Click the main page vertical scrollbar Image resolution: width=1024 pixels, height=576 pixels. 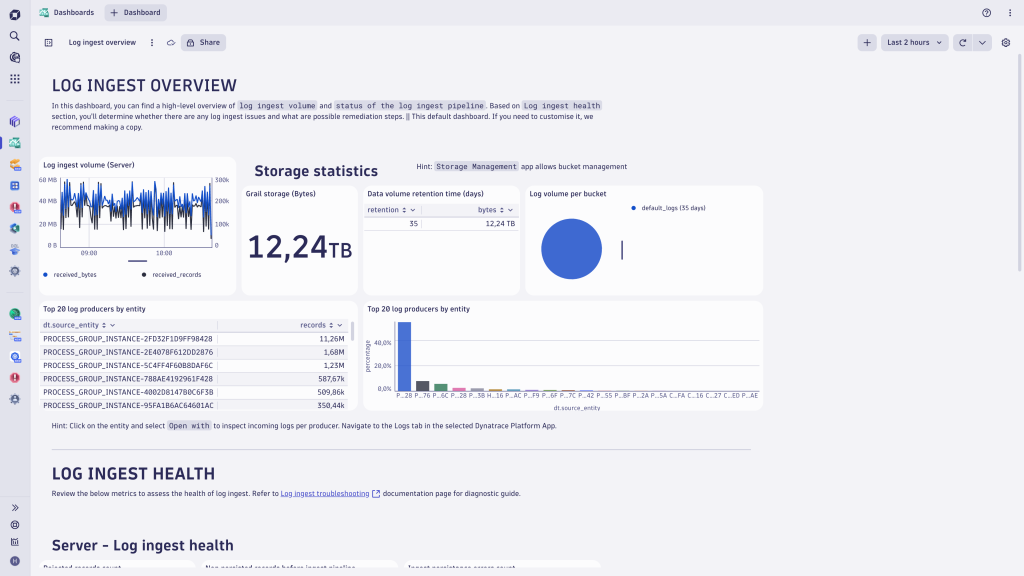click(1020, 163)
